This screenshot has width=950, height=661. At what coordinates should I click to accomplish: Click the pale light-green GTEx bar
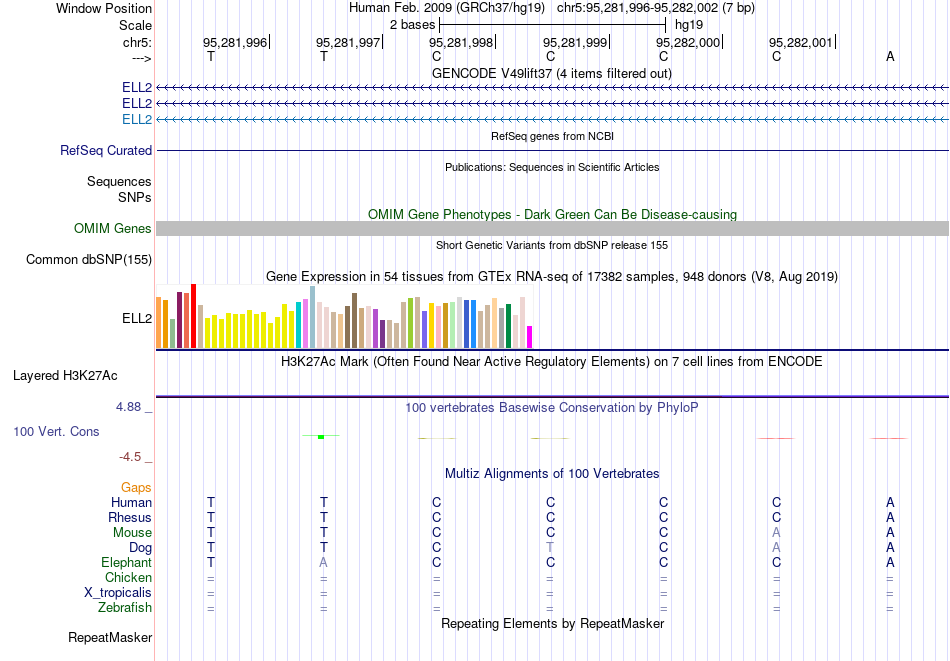(x=453, y=325)
